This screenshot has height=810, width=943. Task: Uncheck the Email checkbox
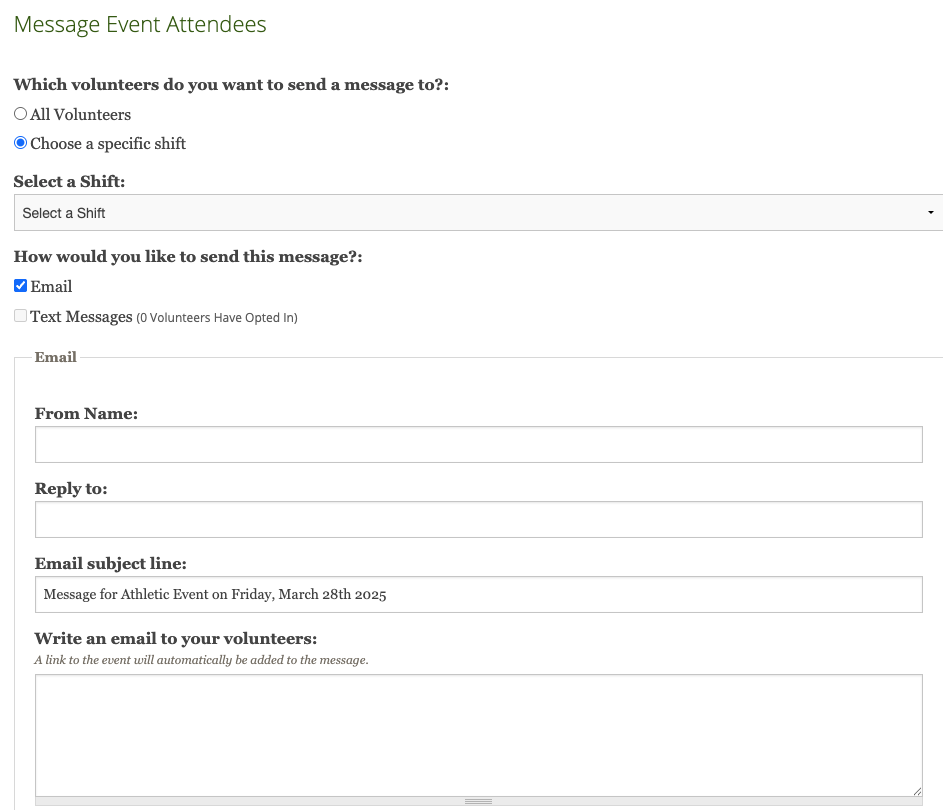[20, 286]
